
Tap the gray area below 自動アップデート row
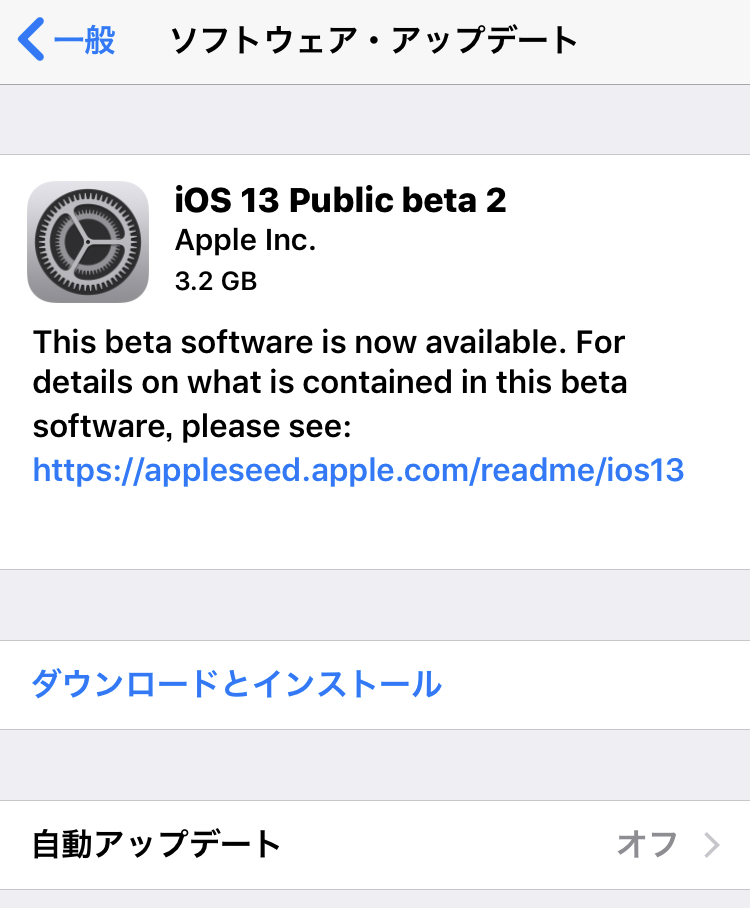[x=375, y=899]
